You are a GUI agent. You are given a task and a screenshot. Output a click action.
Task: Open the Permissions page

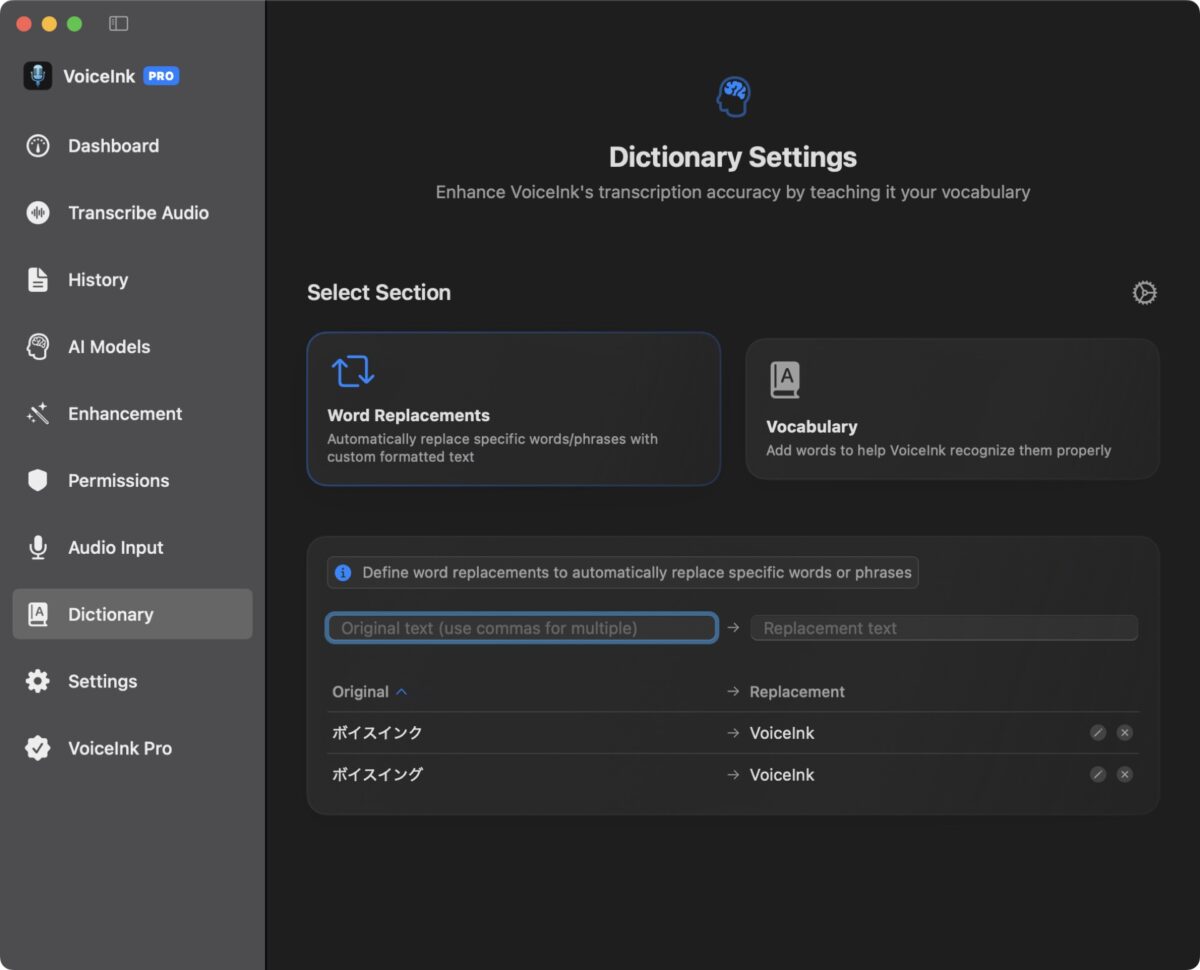(118, 481)
